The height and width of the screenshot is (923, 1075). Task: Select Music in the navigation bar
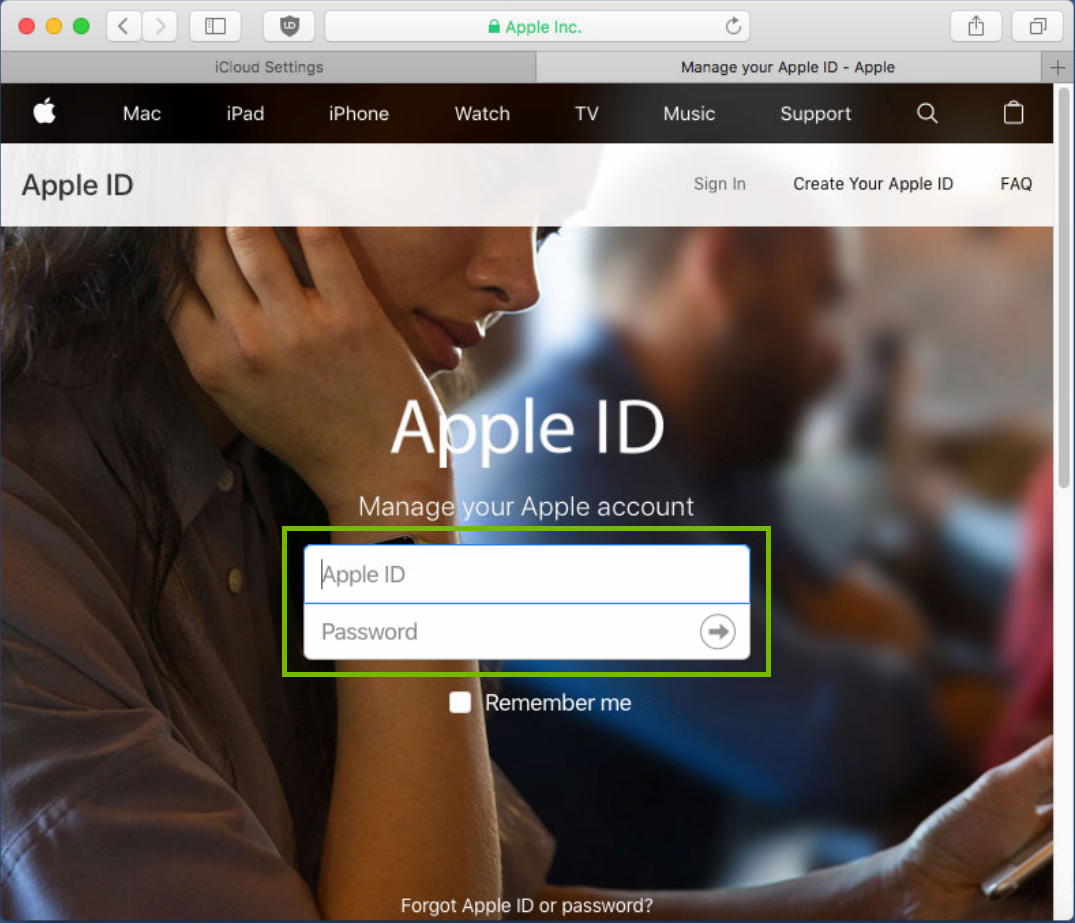(x=689, y=113)
